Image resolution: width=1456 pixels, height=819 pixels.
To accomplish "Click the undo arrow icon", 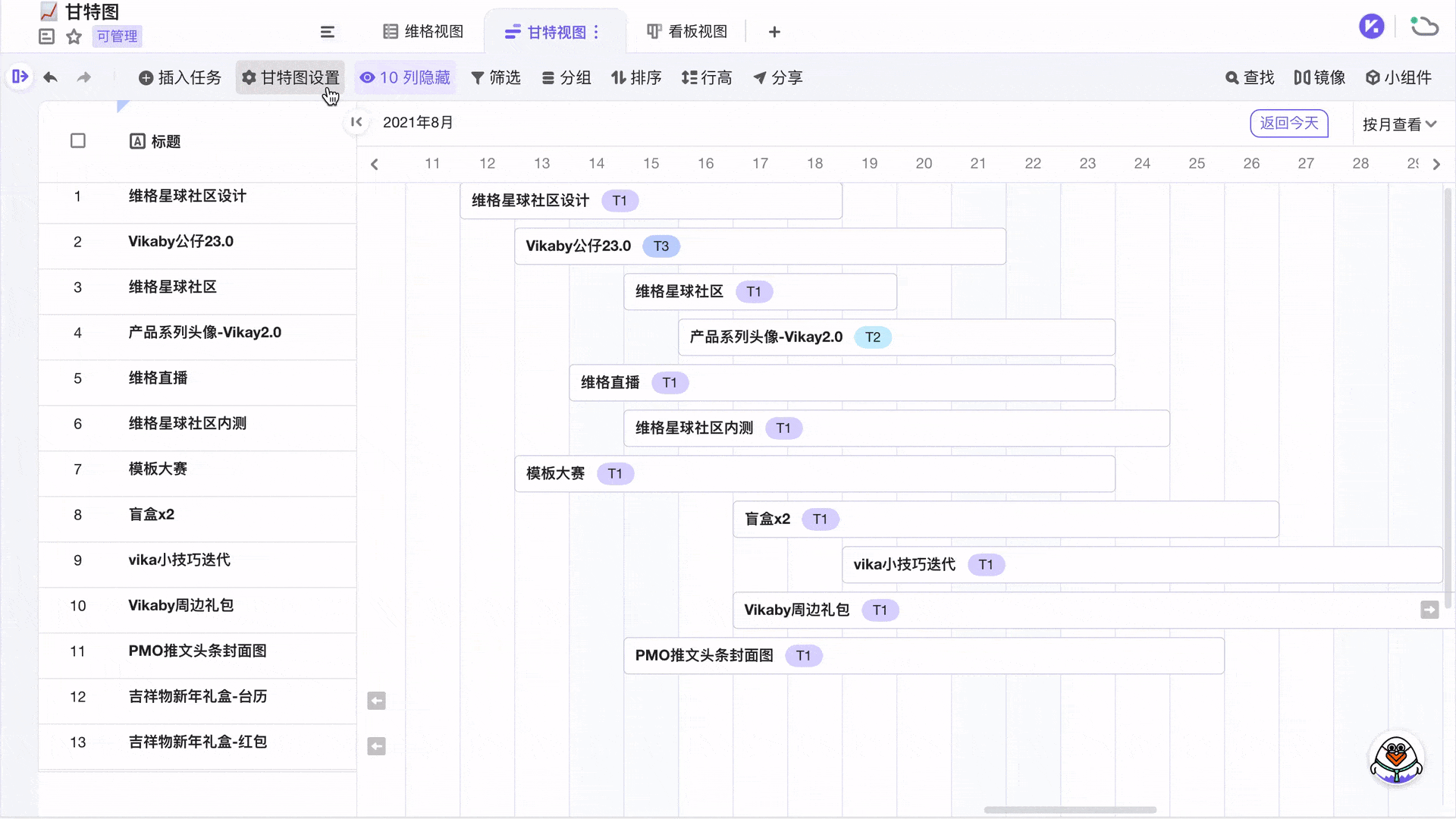I will pos(50,77).
